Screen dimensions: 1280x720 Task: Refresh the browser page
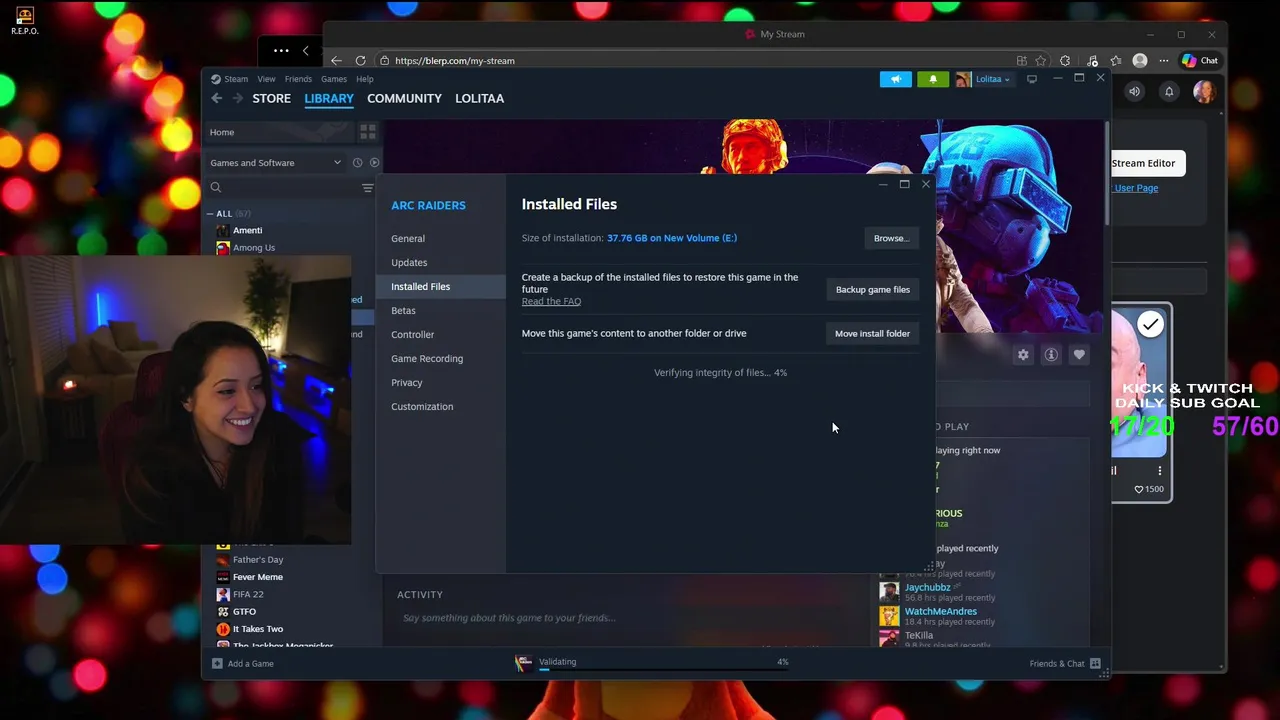(360, 61)
